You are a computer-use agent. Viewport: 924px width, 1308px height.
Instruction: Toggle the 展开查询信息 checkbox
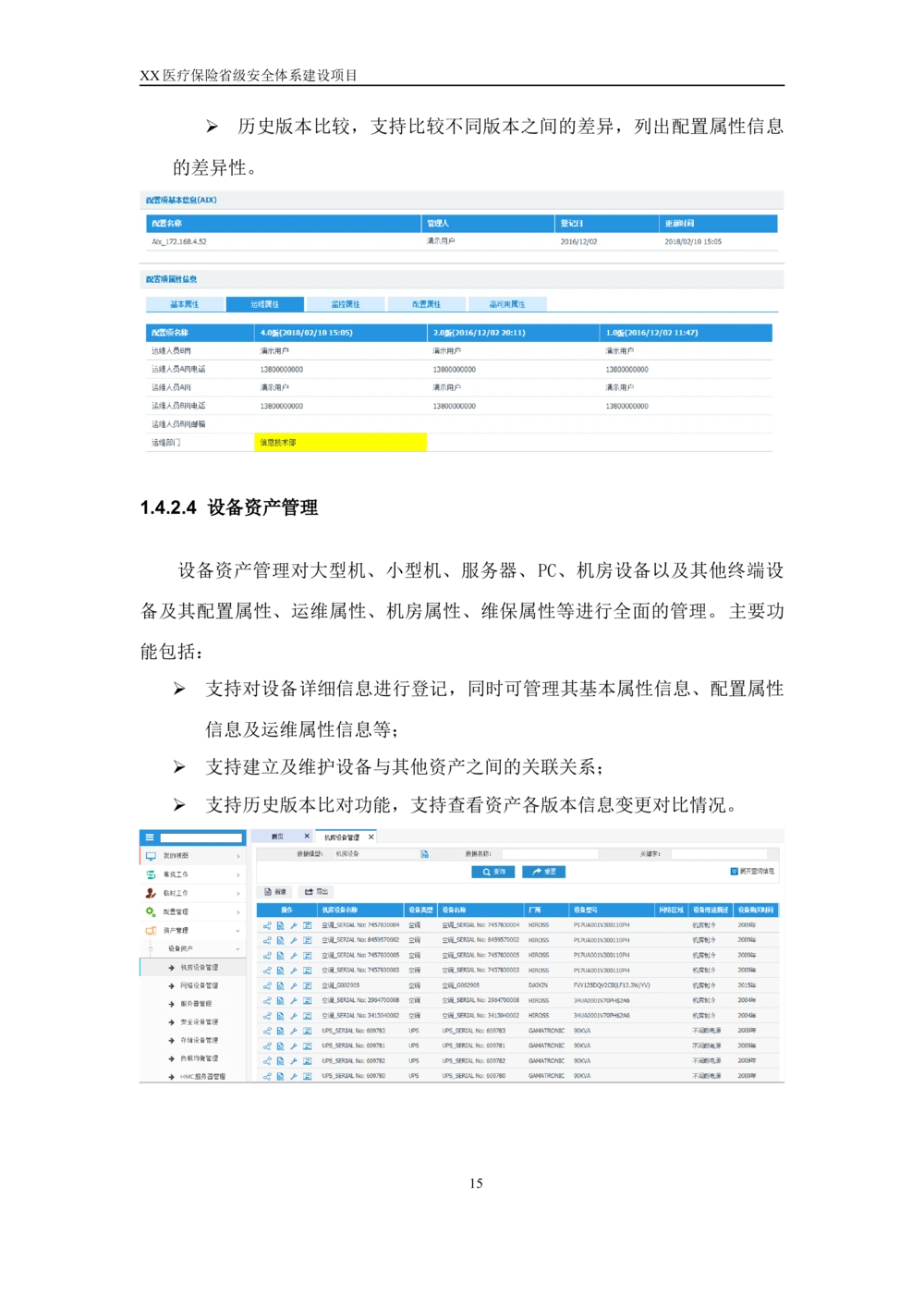coord(735,872)
